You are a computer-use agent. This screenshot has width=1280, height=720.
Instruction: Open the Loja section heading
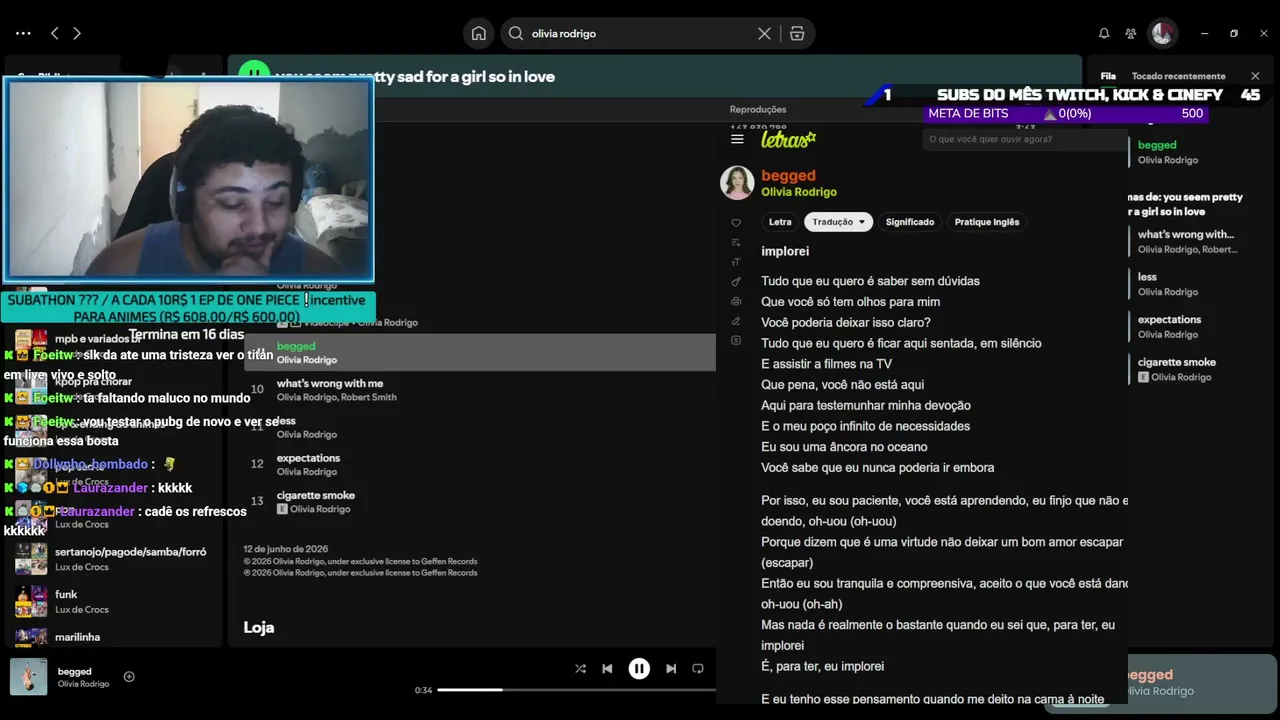click(x=259, y=627)
